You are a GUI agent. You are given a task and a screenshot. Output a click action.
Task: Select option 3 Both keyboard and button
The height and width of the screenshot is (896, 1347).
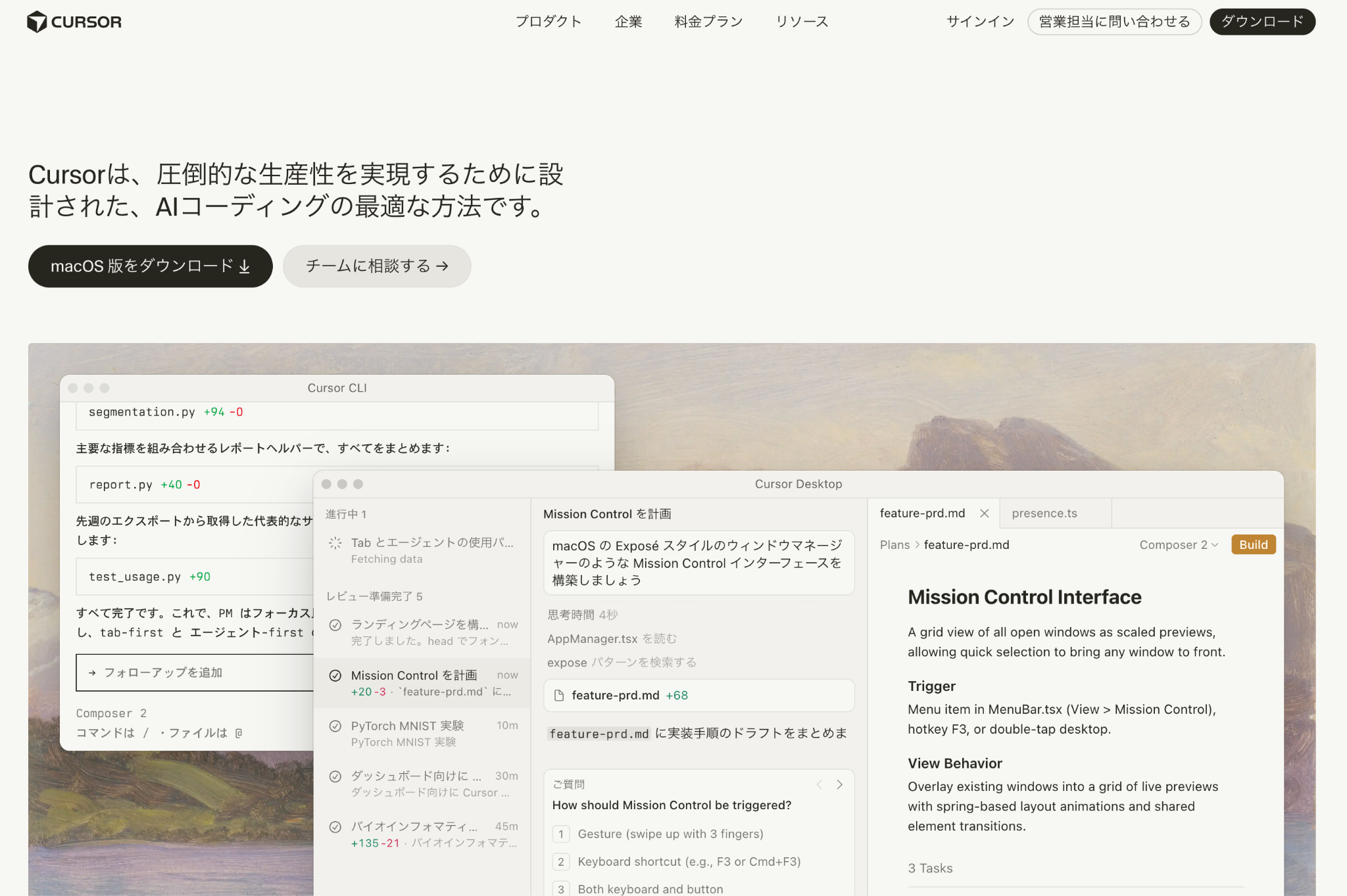[x=649, y=889]
